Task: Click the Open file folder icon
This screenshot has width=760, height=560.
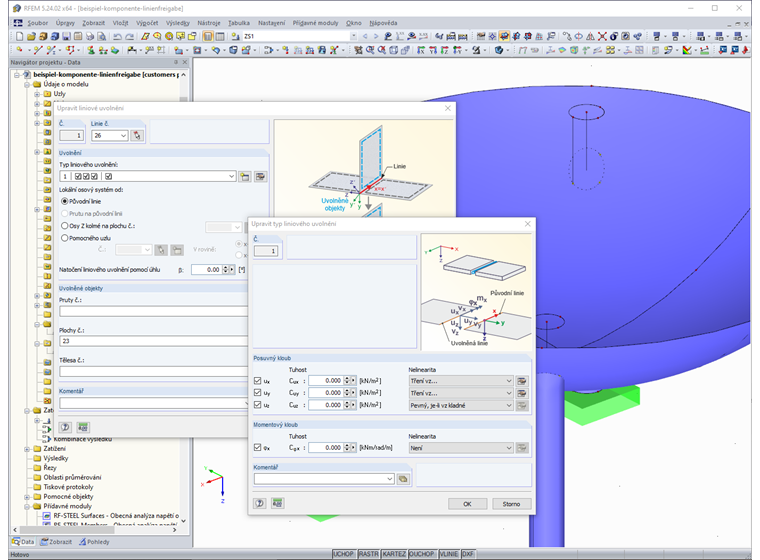Action: [x=31, y=36]
